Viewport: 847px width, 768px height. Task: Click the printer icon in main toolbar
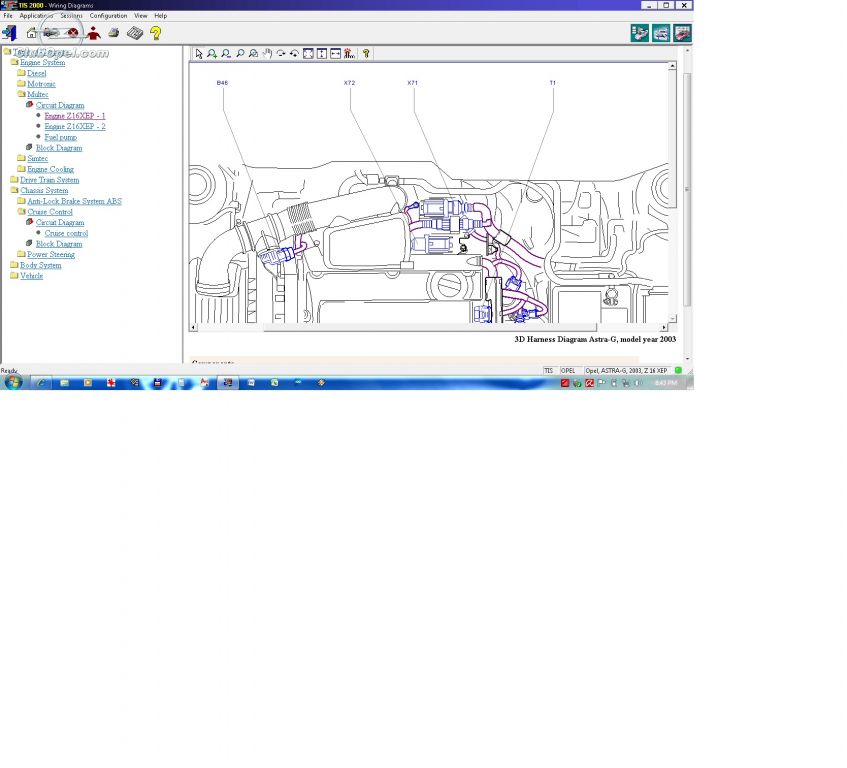[113, 33]
